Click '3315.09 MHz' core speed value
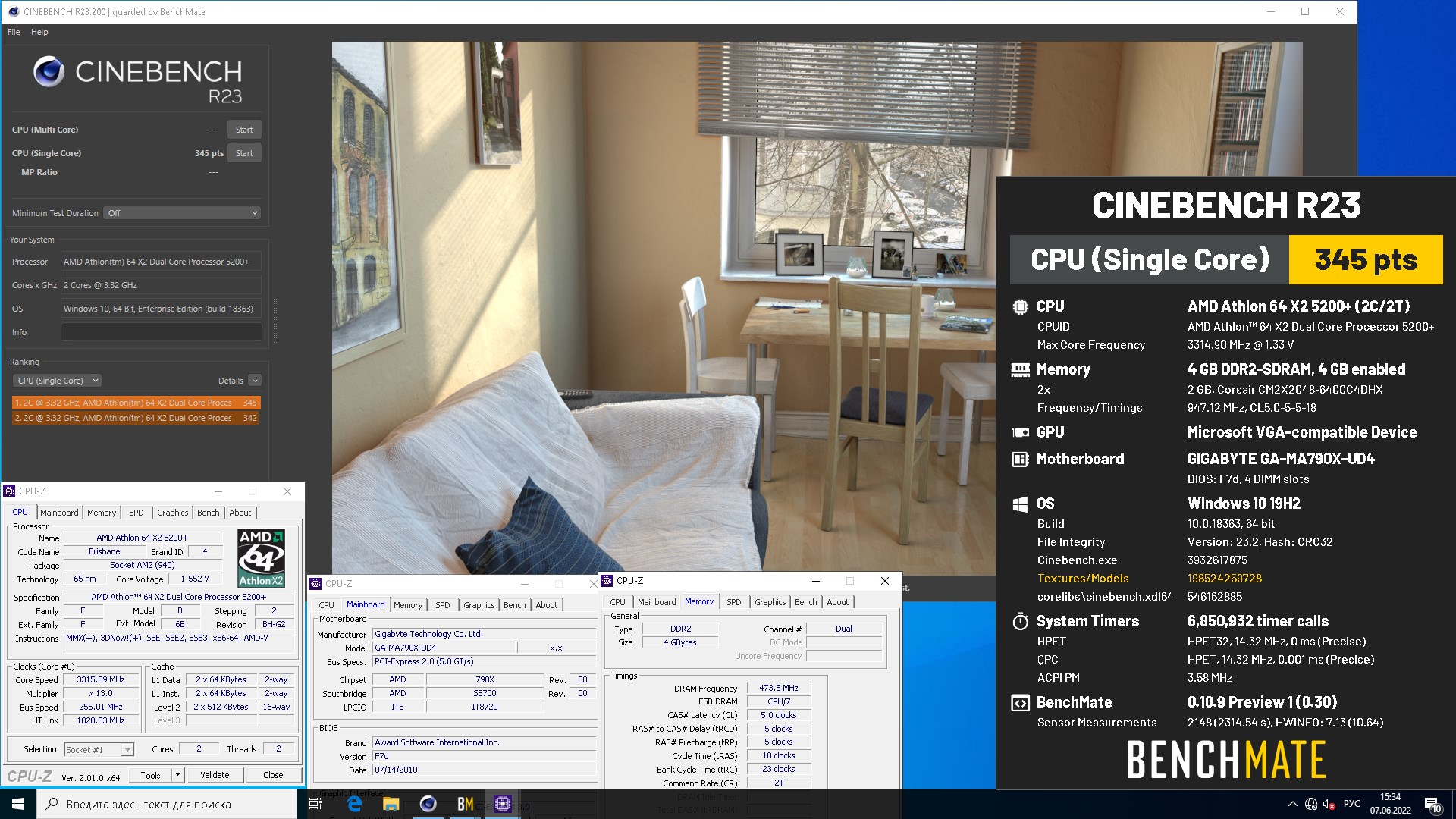1456x819 pixels. (x=101, y=679)
